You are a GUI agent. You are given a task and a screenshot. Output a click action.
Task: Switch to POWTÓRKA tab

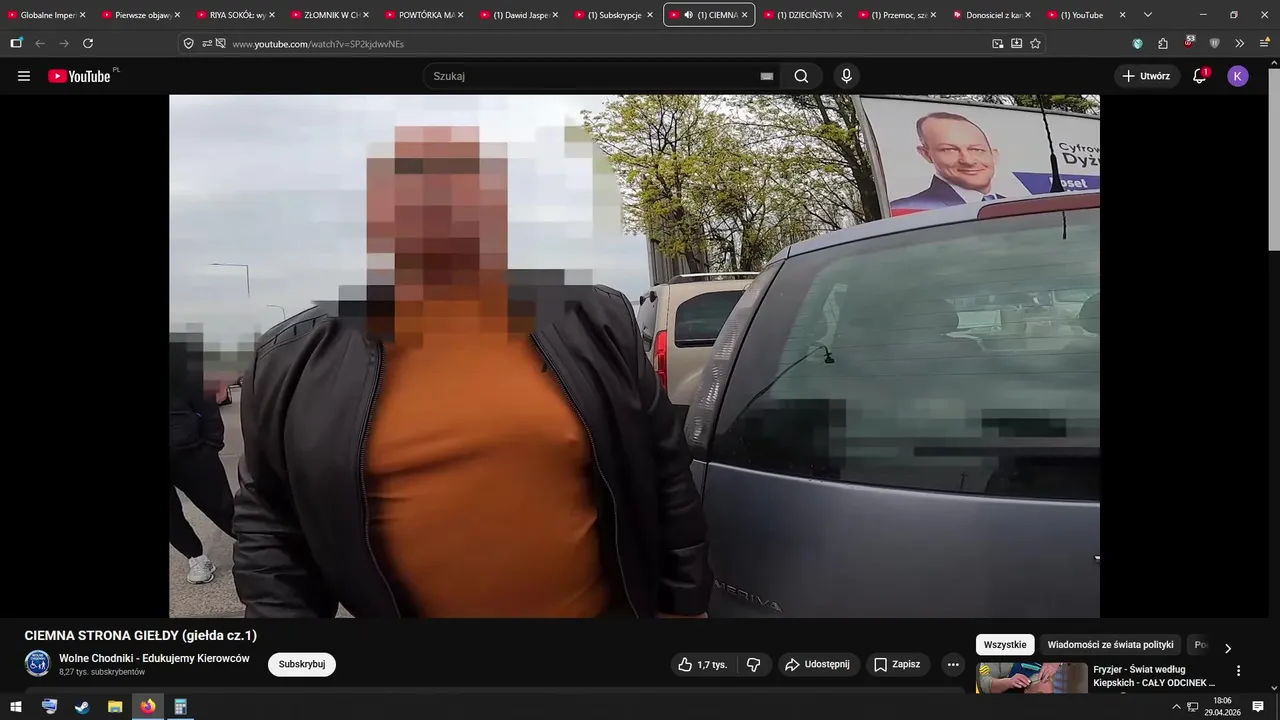click(x=424, y=15)
